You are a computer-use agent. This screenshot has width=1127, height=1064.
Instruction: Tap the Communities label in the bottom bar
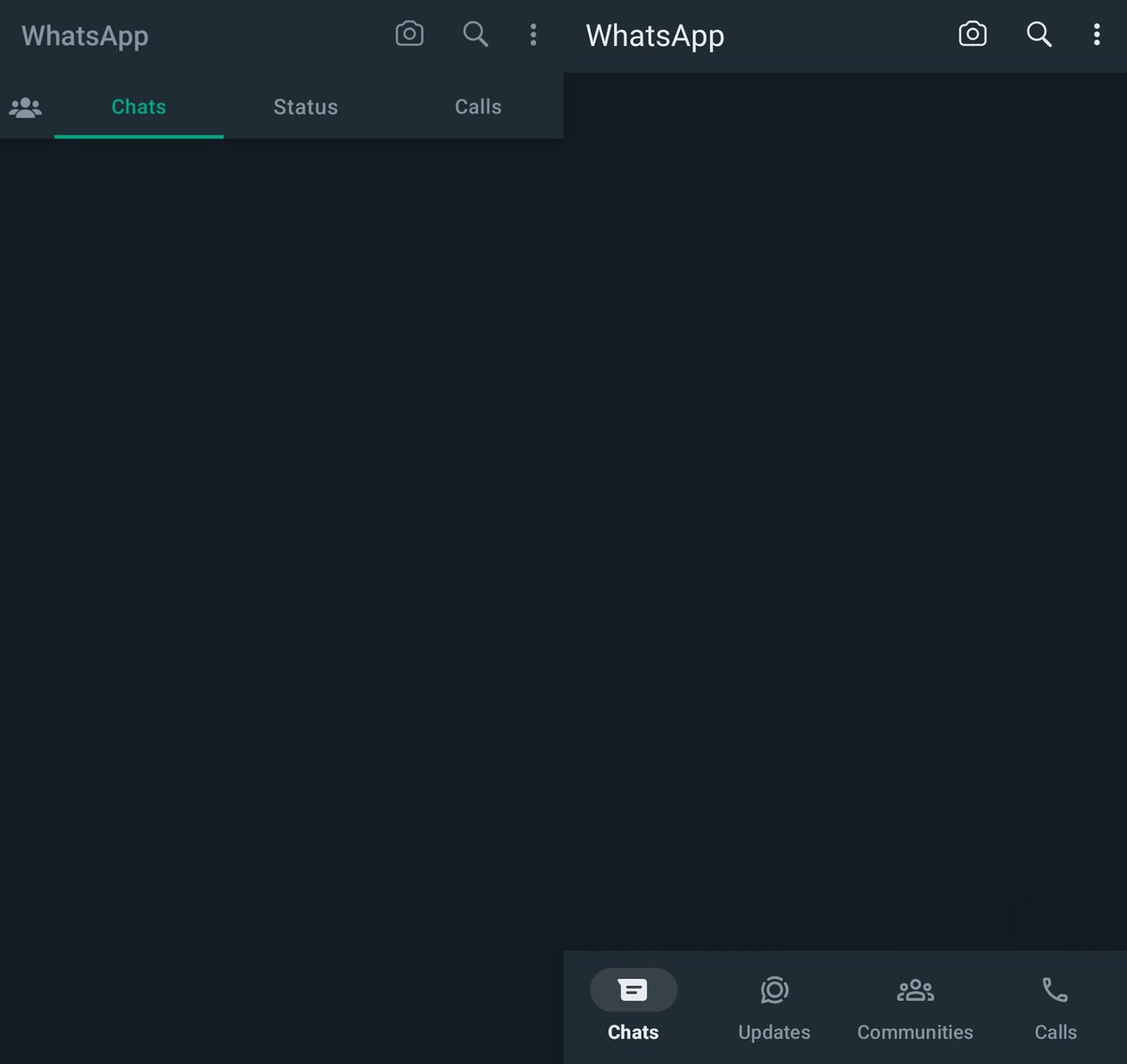point(915,1032)
